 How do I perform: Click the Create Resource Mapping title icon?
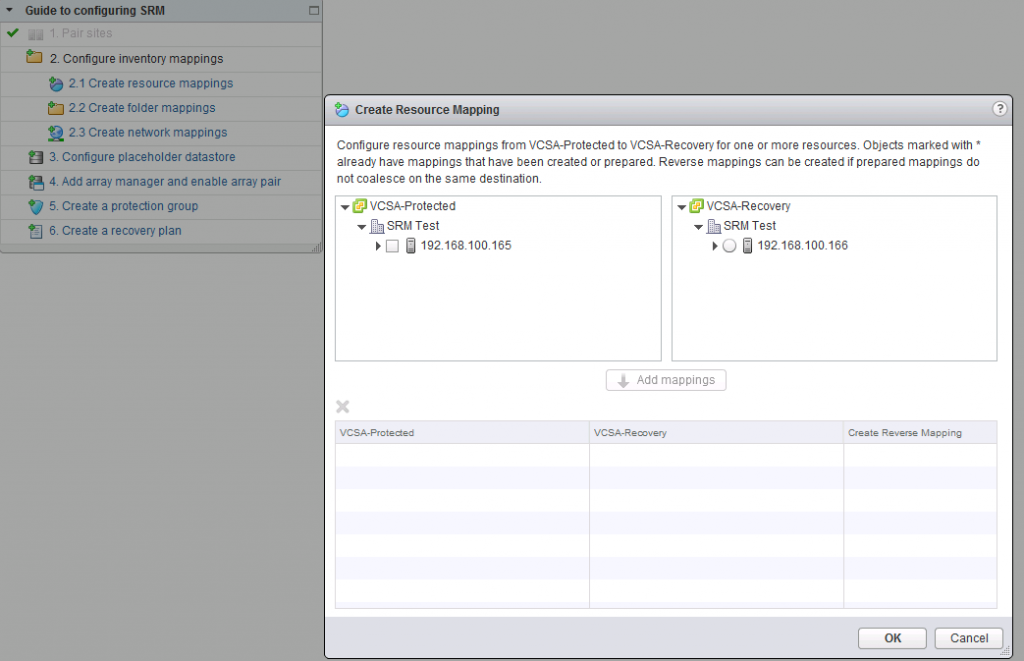pos(342,110)
